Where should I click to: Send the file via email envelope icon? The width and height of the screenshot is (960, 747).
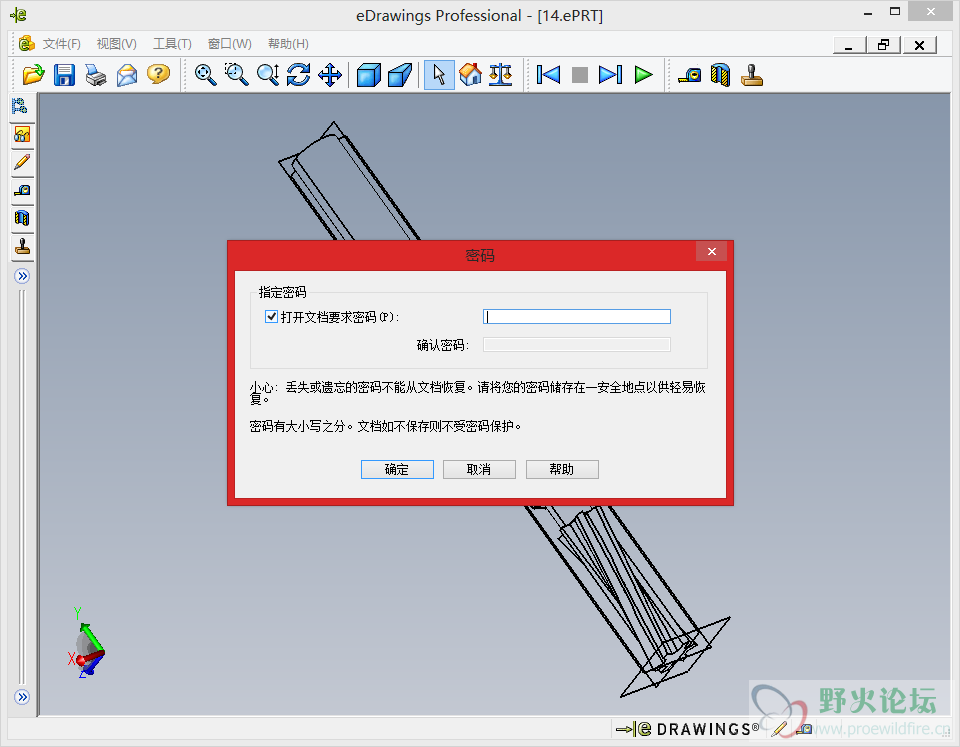pyautogui.click(x=127, y=75)
